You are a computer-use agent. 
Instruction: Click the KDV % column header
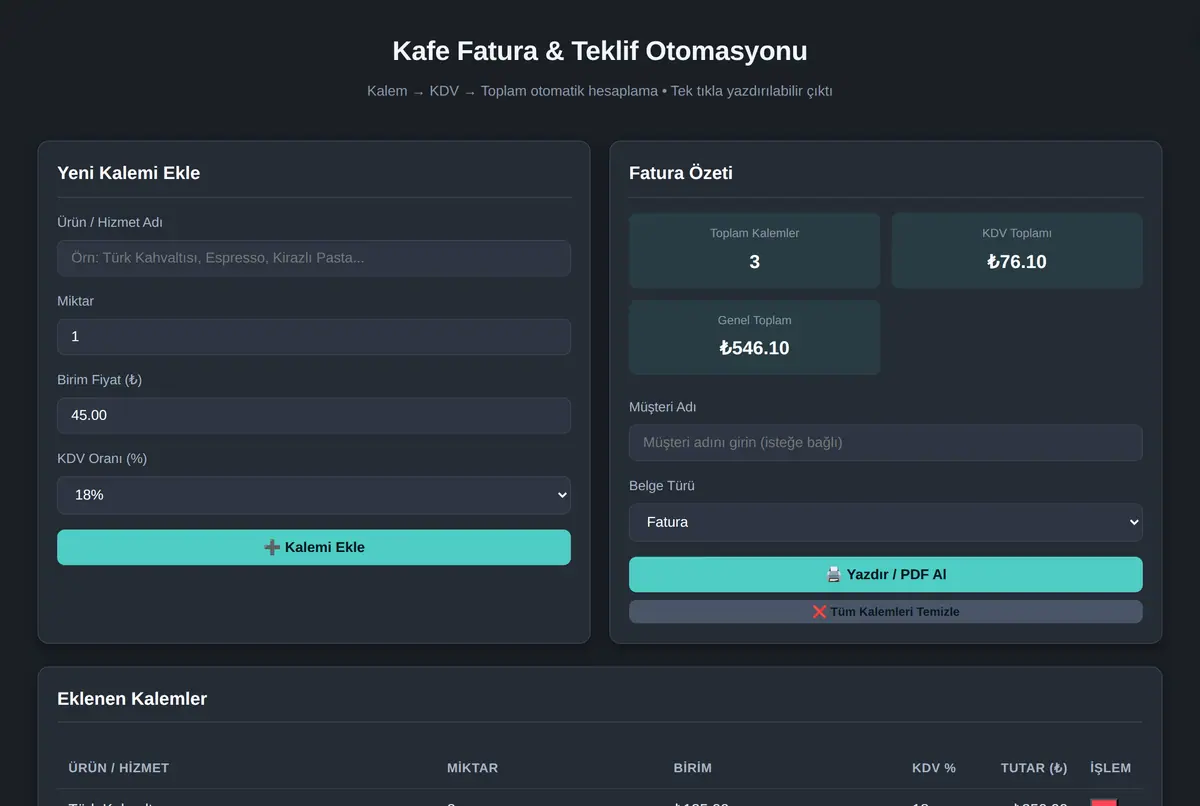(x=934, y=768)
